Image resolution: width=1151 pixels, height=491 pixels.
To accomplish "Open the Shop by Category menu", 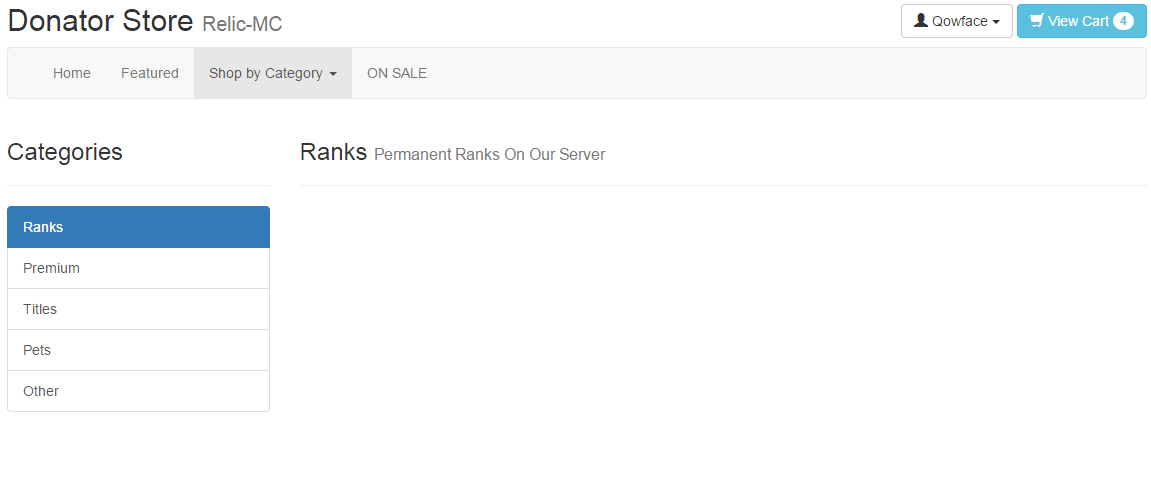I will tap(266, 73).
